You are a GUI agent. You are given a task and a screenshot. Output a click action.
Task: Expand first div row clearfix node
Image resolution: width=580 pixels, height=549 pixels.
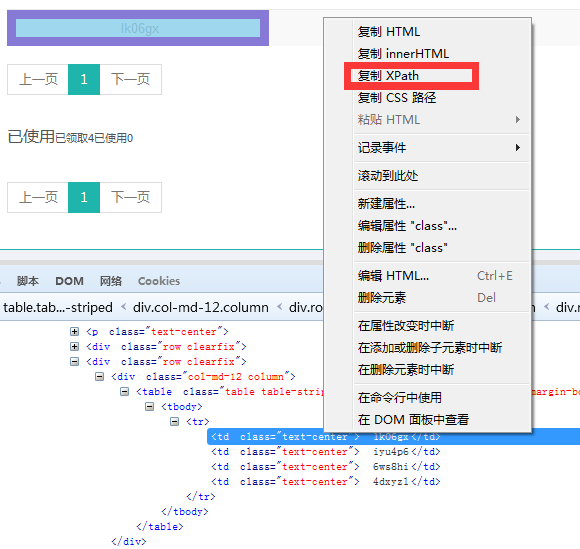(x=74, y=347)
